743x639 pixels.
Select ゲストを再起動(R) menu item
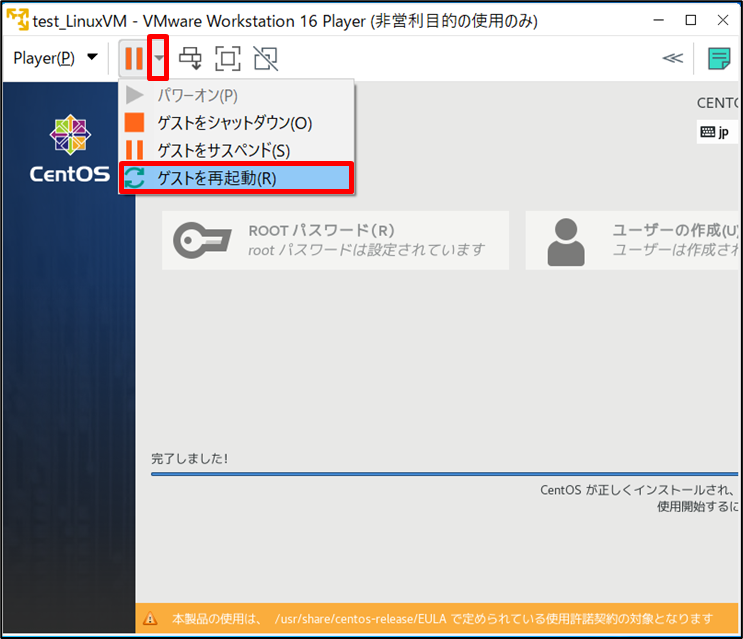(x=236, y=178)
